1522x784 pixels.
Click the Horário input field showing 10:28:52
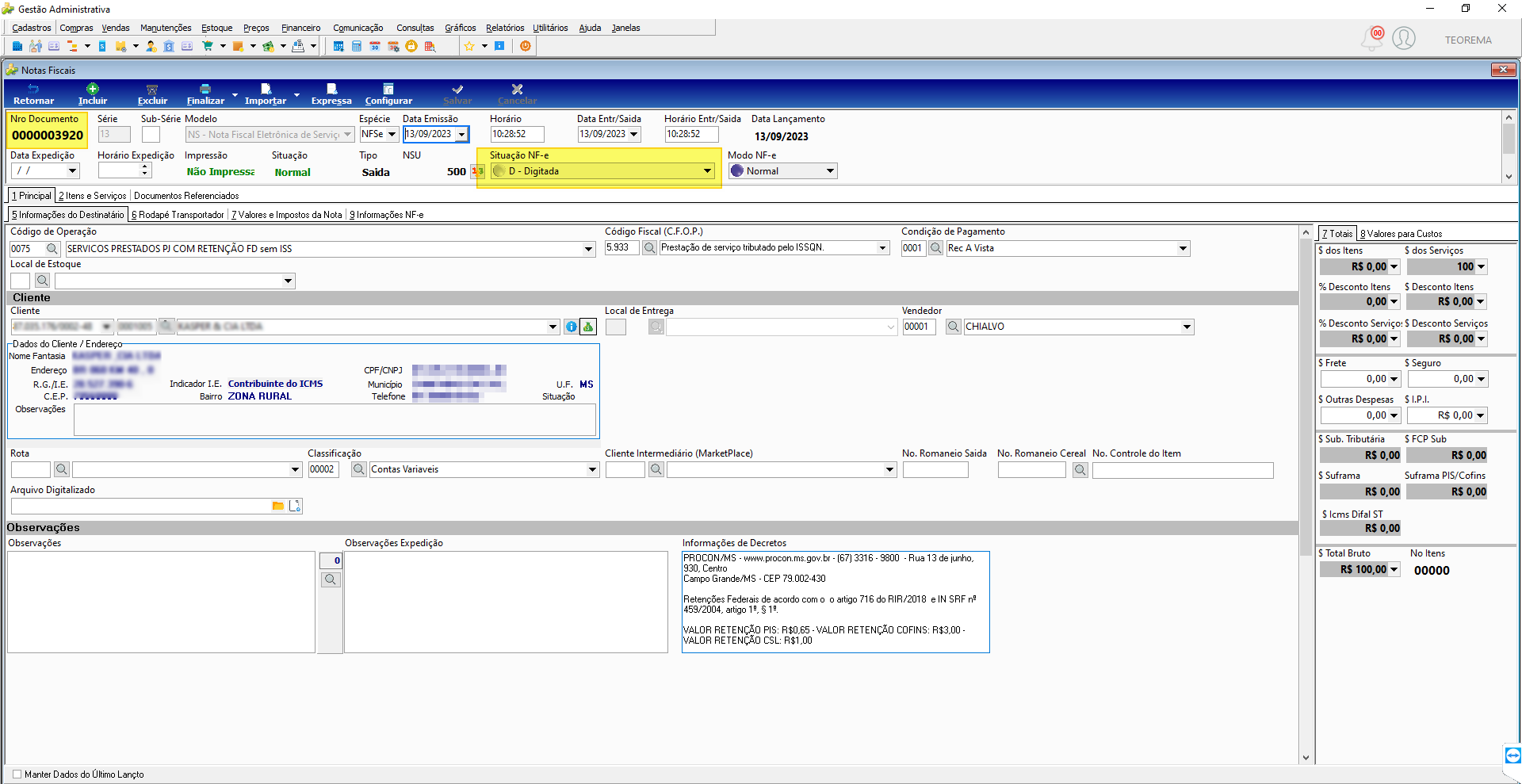tap(517, 134)
